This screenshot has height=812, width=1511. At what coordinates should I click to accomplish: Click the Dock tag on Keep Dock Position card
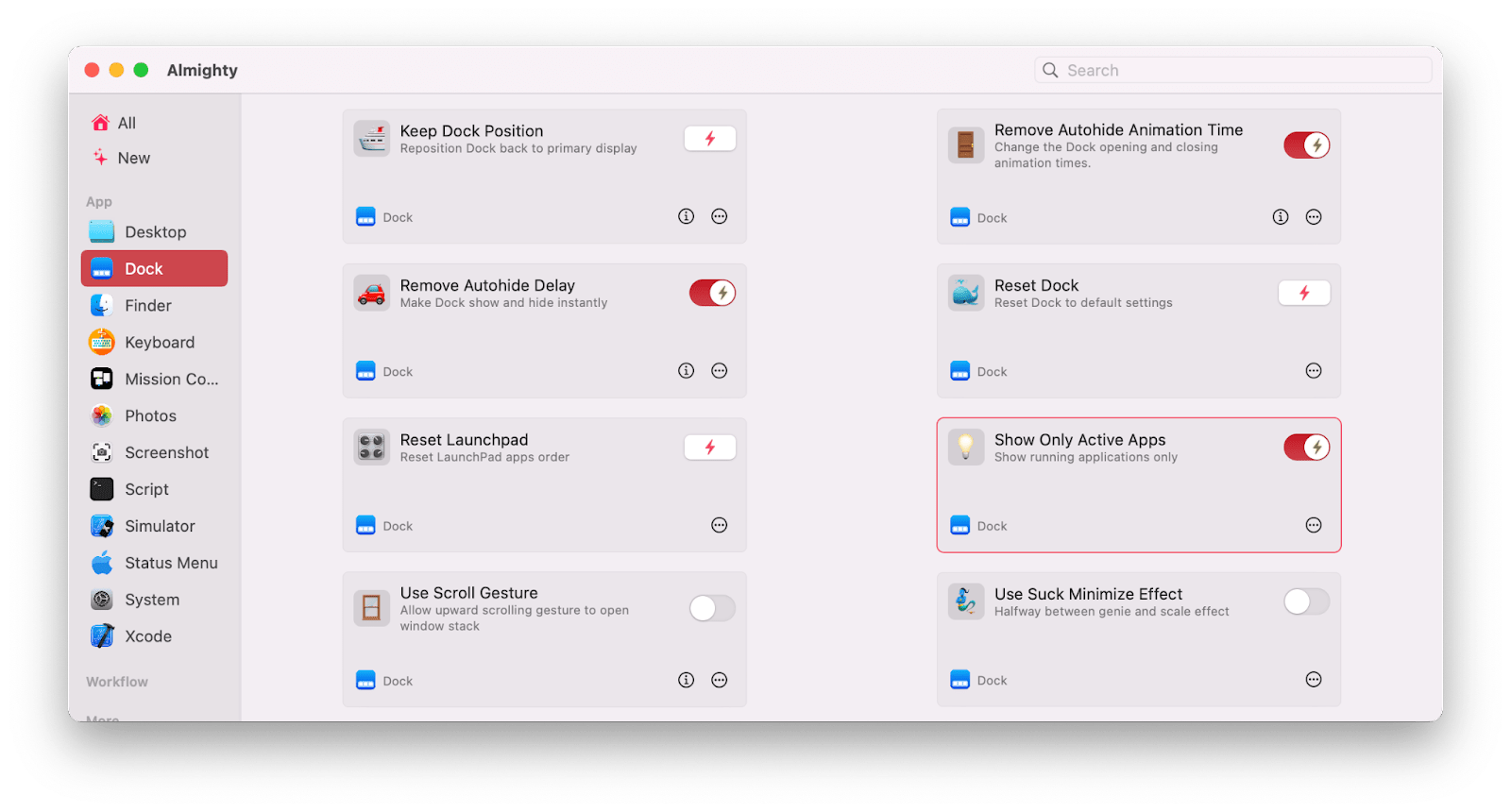coord(384,217)
